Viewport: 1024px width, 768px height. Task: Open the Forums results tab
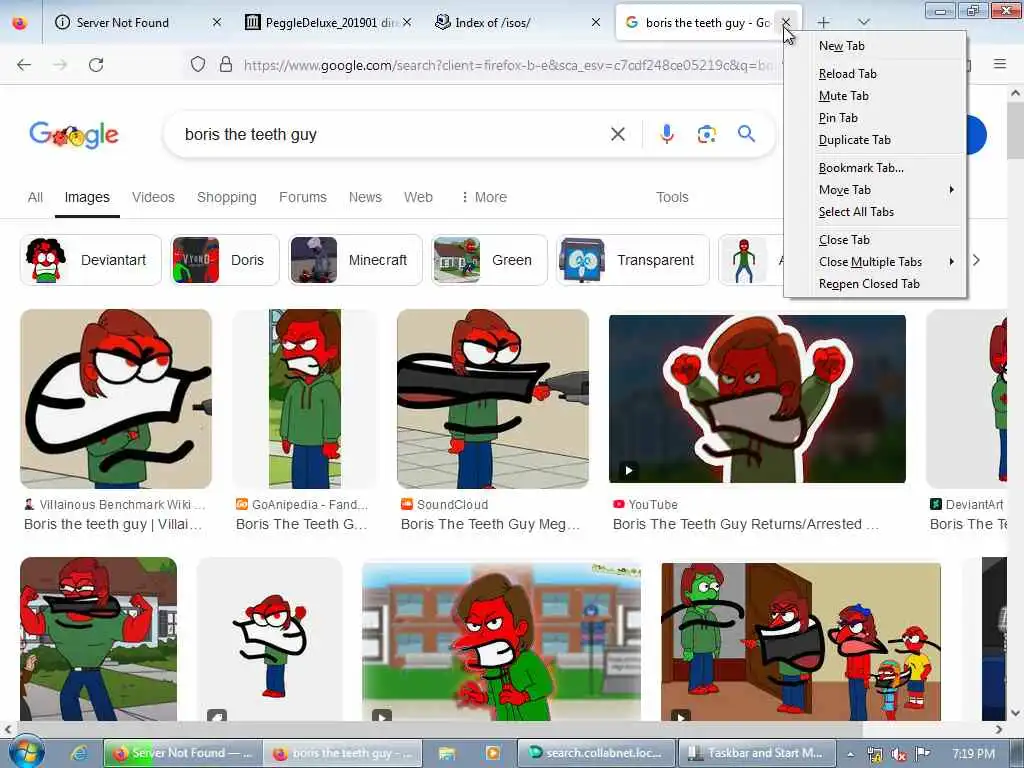tap(302, 197)
